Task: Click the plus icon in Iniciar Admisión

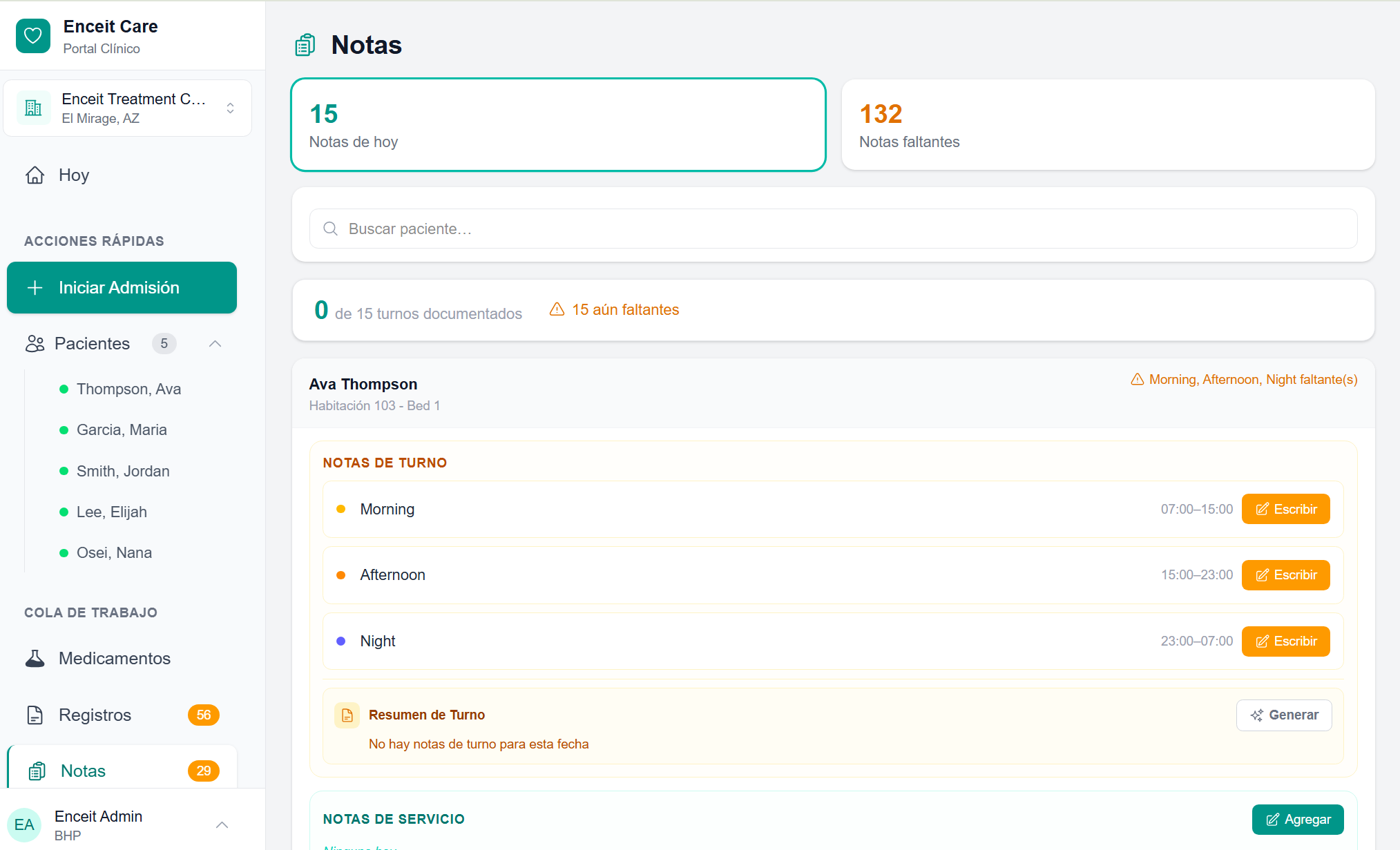Action: point(35,288)
